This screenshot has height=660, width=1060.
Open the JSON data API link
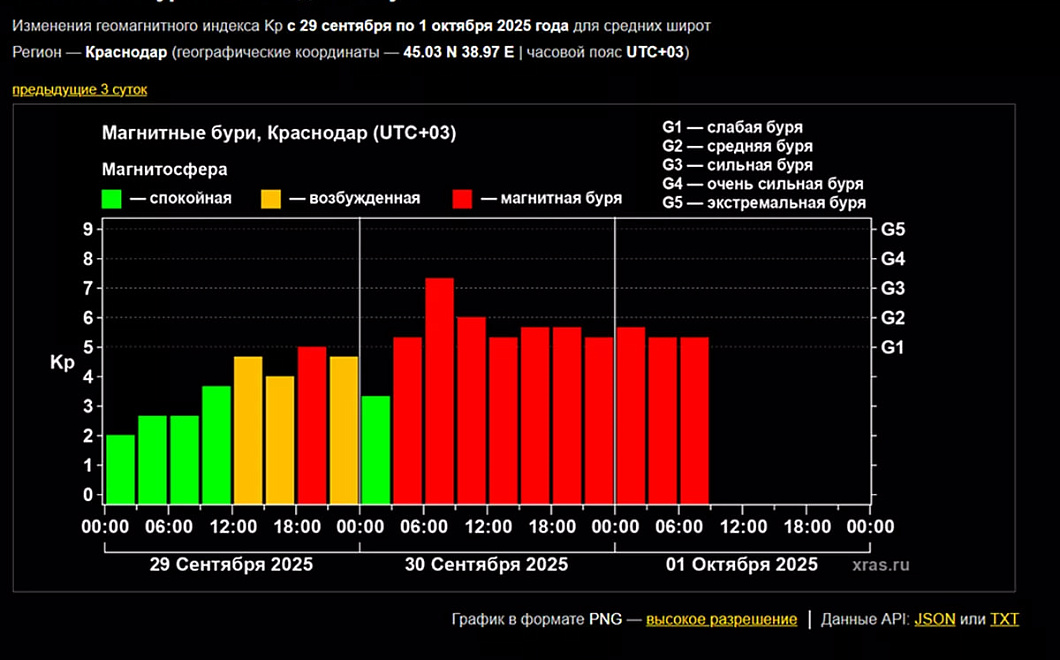pyautogui.click(x=934, y=619)
